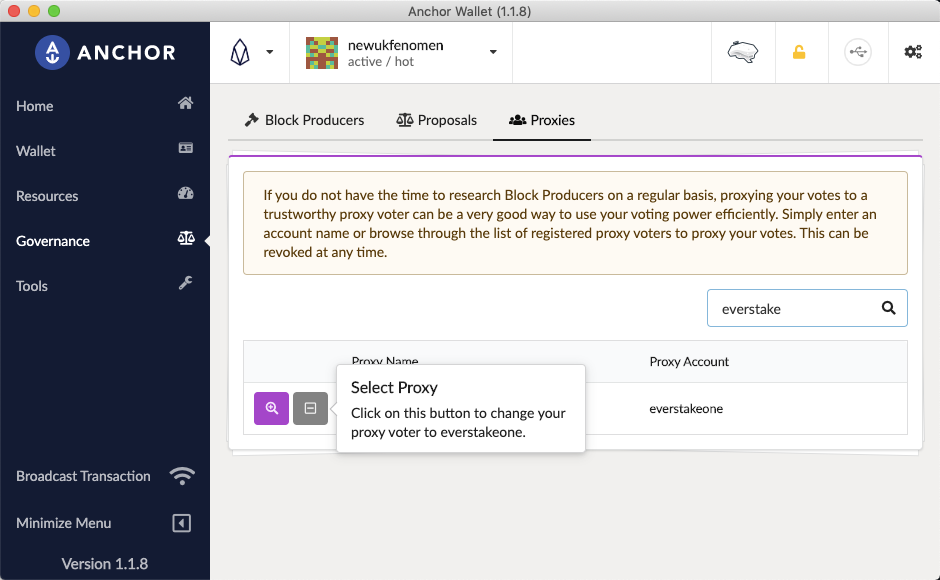This screenshot has height=580, width=940.
Task: Click the search magnifier icon
Action: 888,308
